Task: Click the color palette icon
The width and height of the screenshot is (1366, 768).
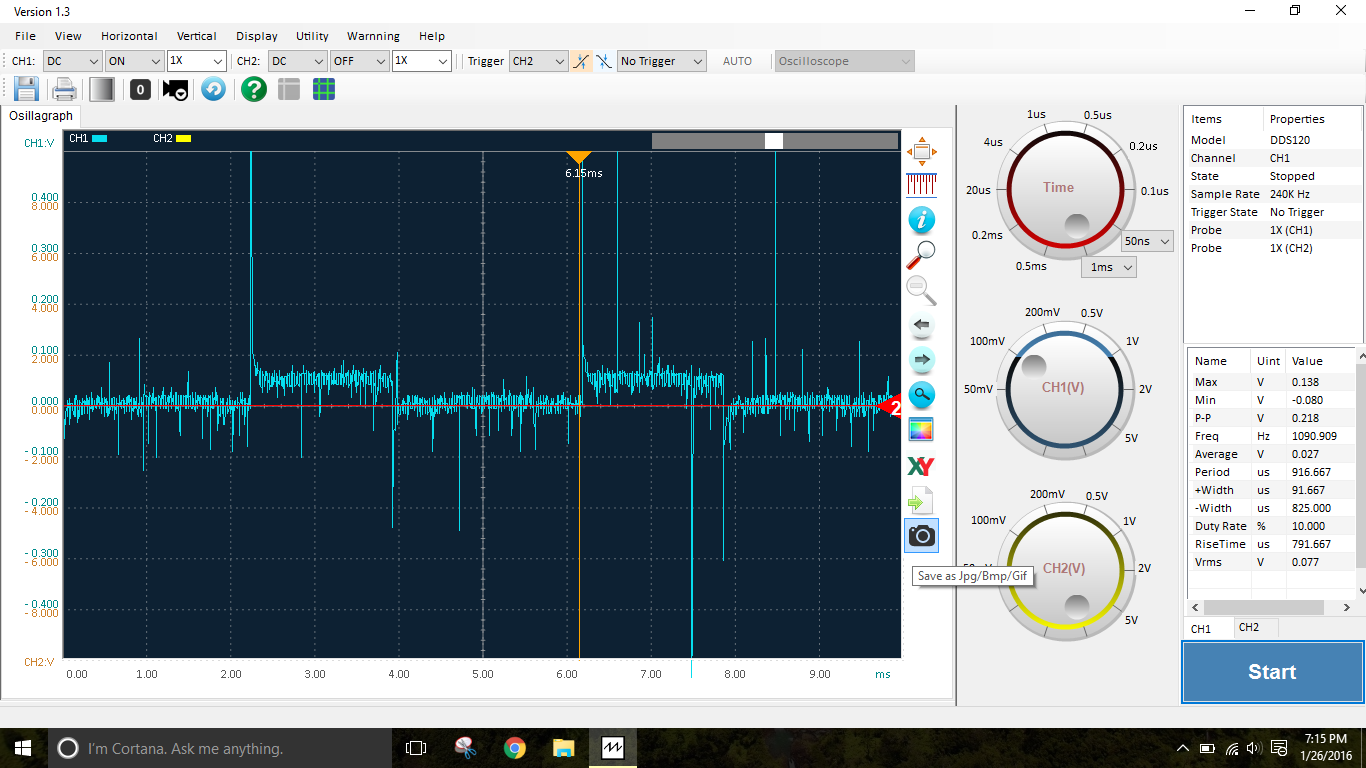Action: (x=921, y=430)
